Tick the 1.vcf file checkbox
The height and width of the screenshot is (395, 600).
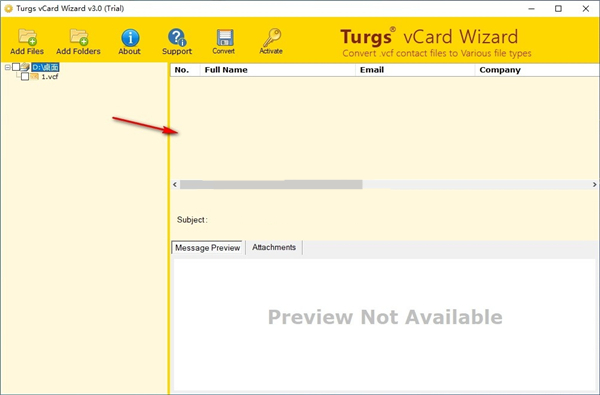pos(25,77)
